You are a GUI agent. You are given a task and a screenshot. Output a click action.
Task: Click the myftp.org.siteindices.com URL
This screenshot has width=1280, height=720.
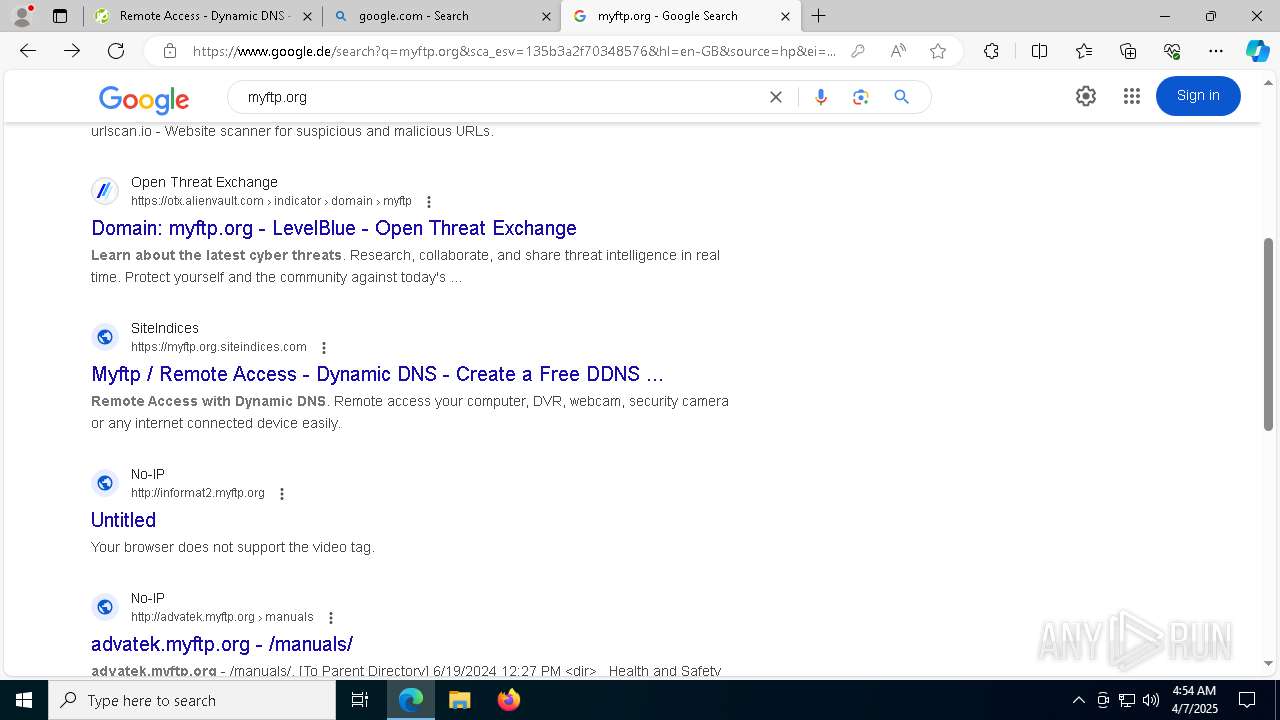point(219,347)
